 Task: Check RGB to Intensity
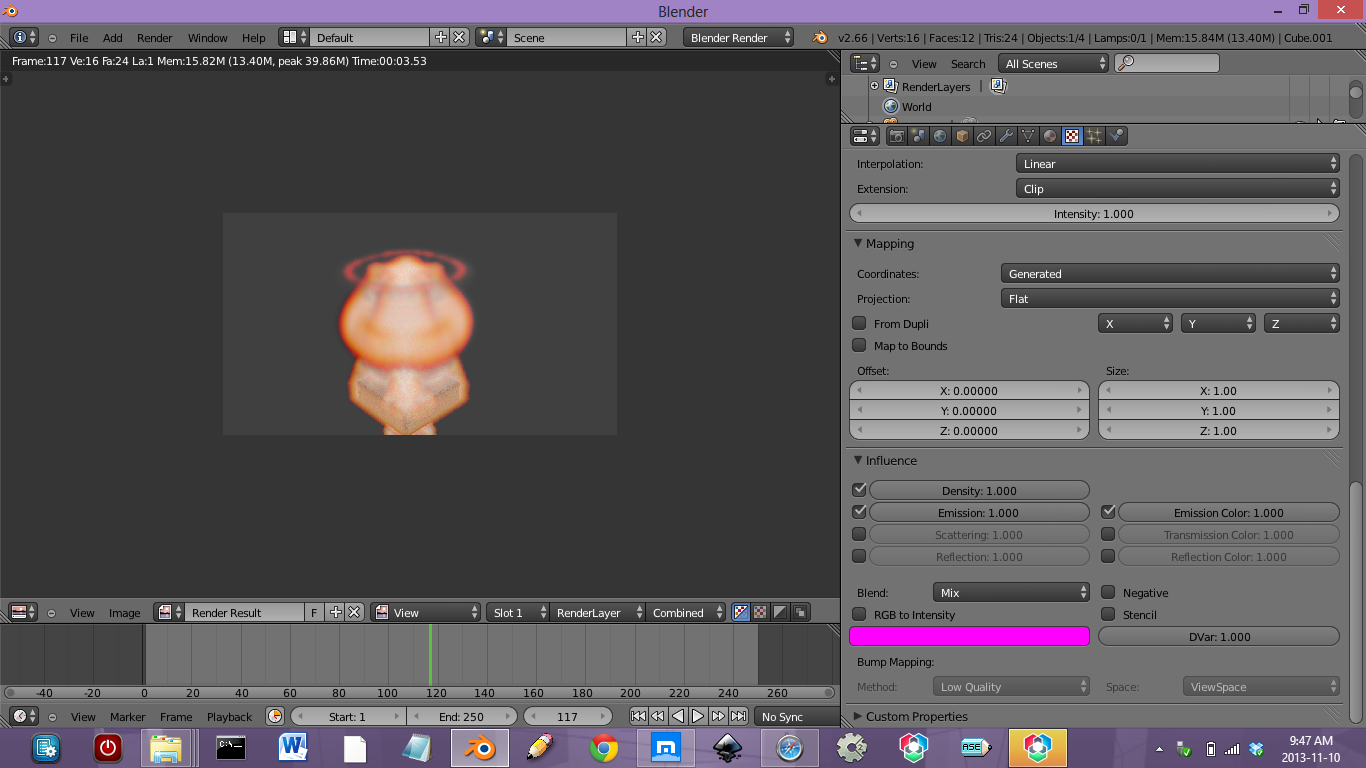coord(859,614)
